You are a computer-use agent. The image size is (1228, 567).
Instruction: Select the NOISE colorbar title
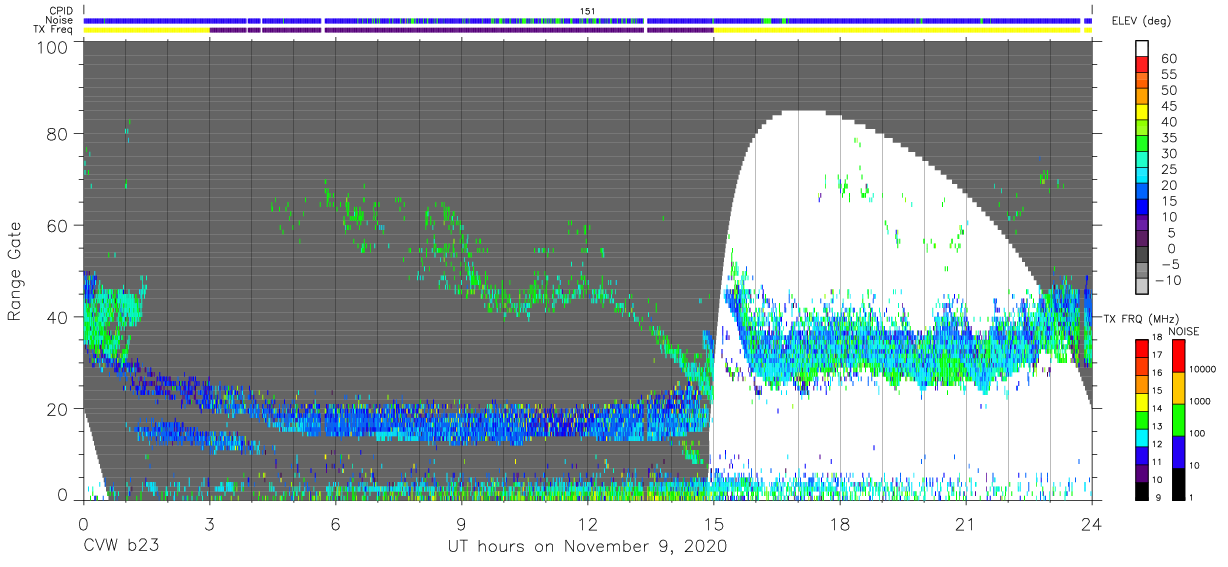[x=1183, y=332]
